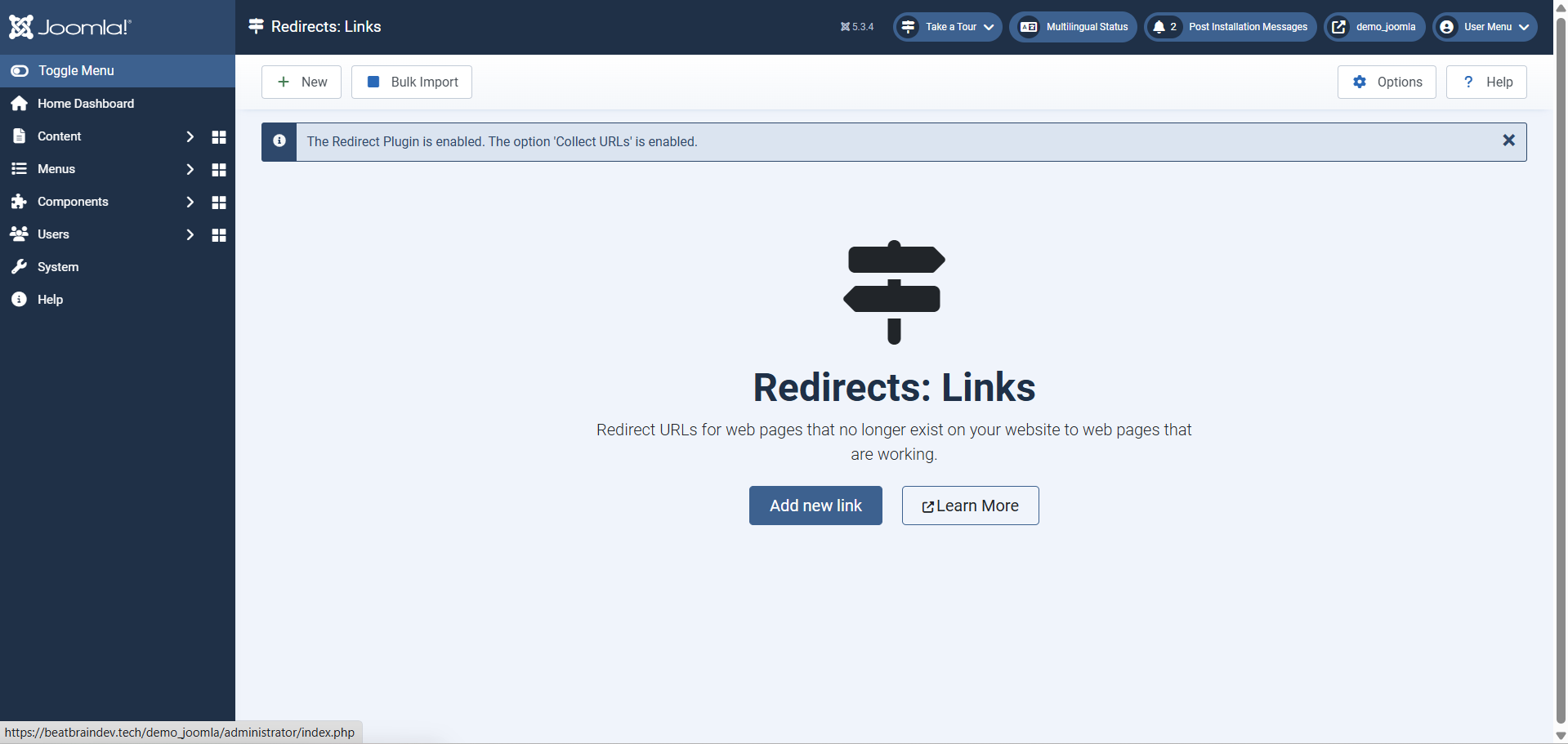
Task: Expand the Content submenu chevron
Action: (190, 136)
